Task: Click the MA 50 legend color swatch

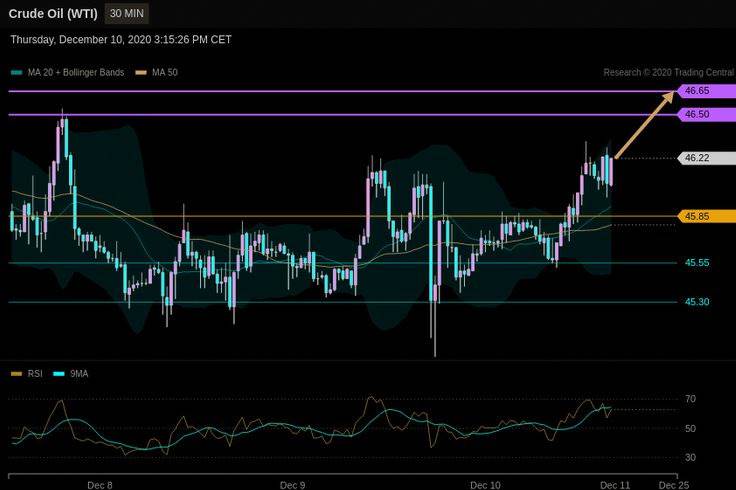Action: point(141,73)
